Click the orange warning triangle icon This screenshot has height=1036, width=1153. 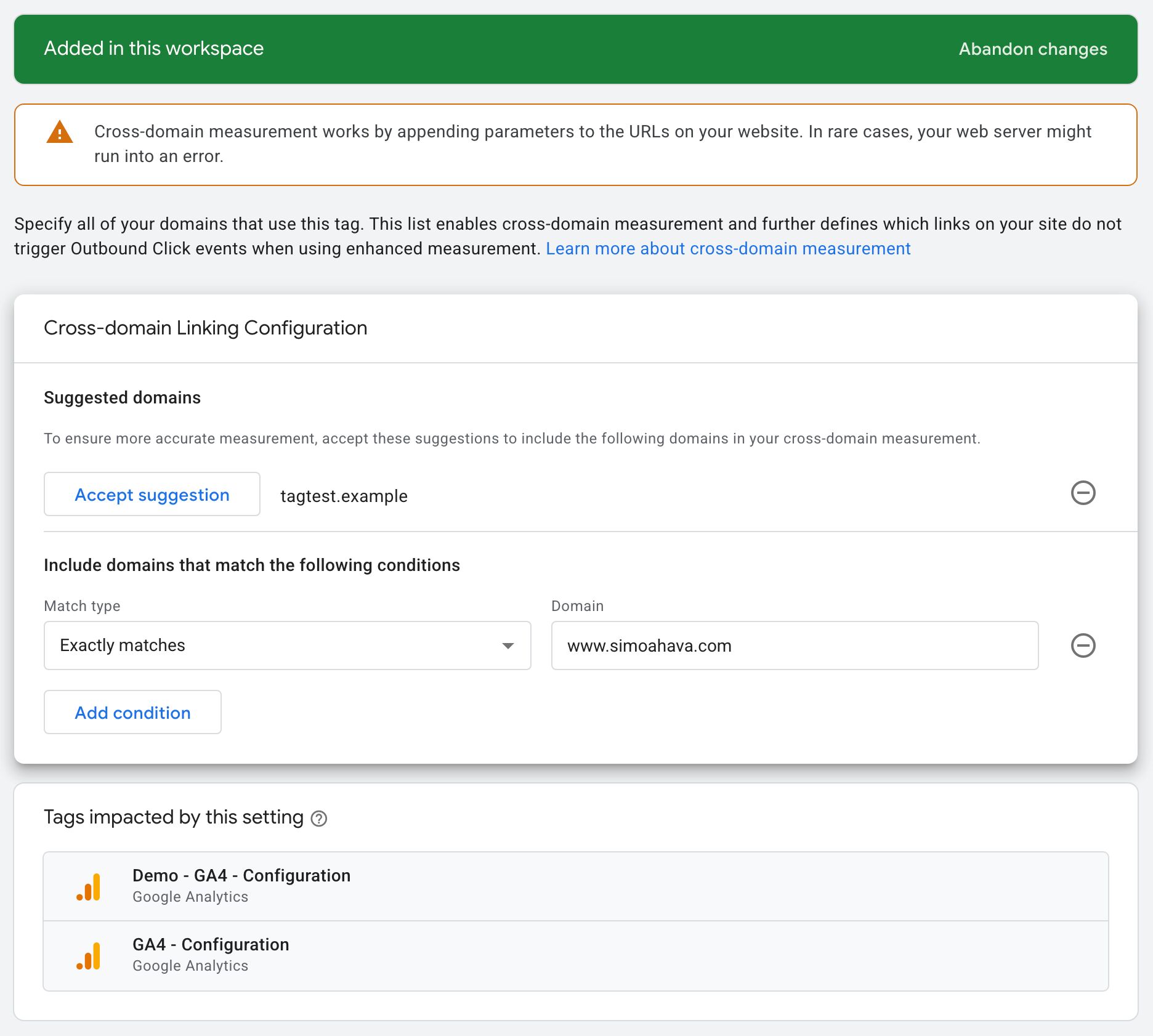tap(60, 132)
